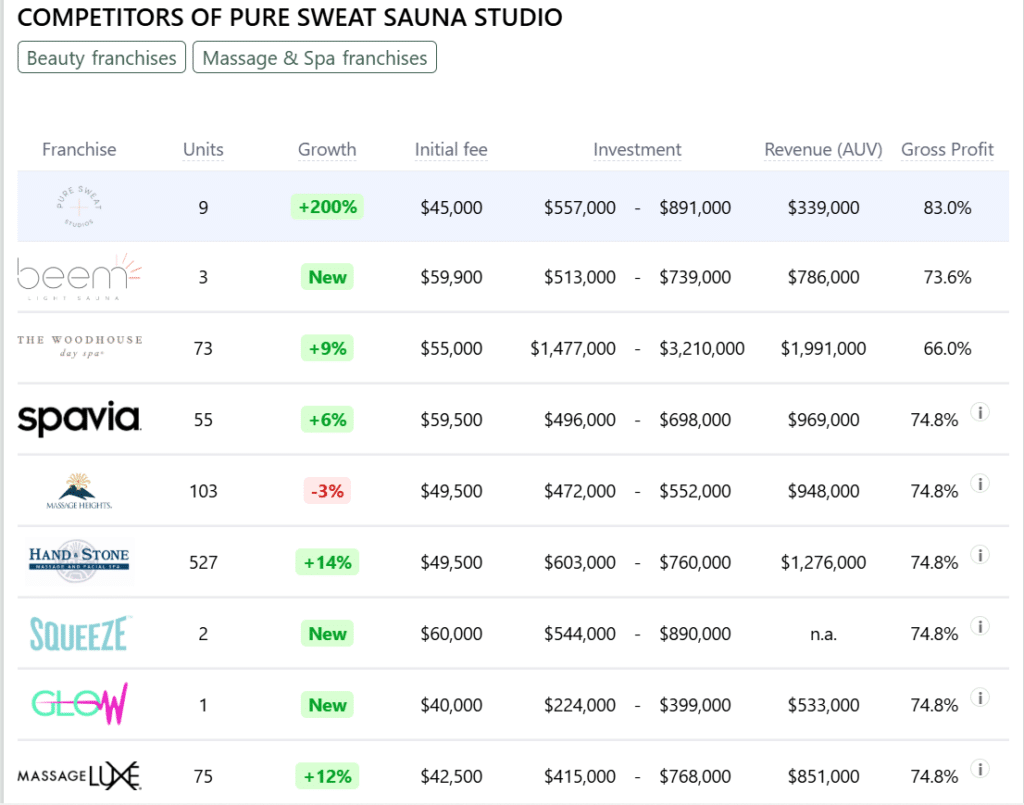
Task: Select the 66.0% gross profit cell
Action: point(947,348)
